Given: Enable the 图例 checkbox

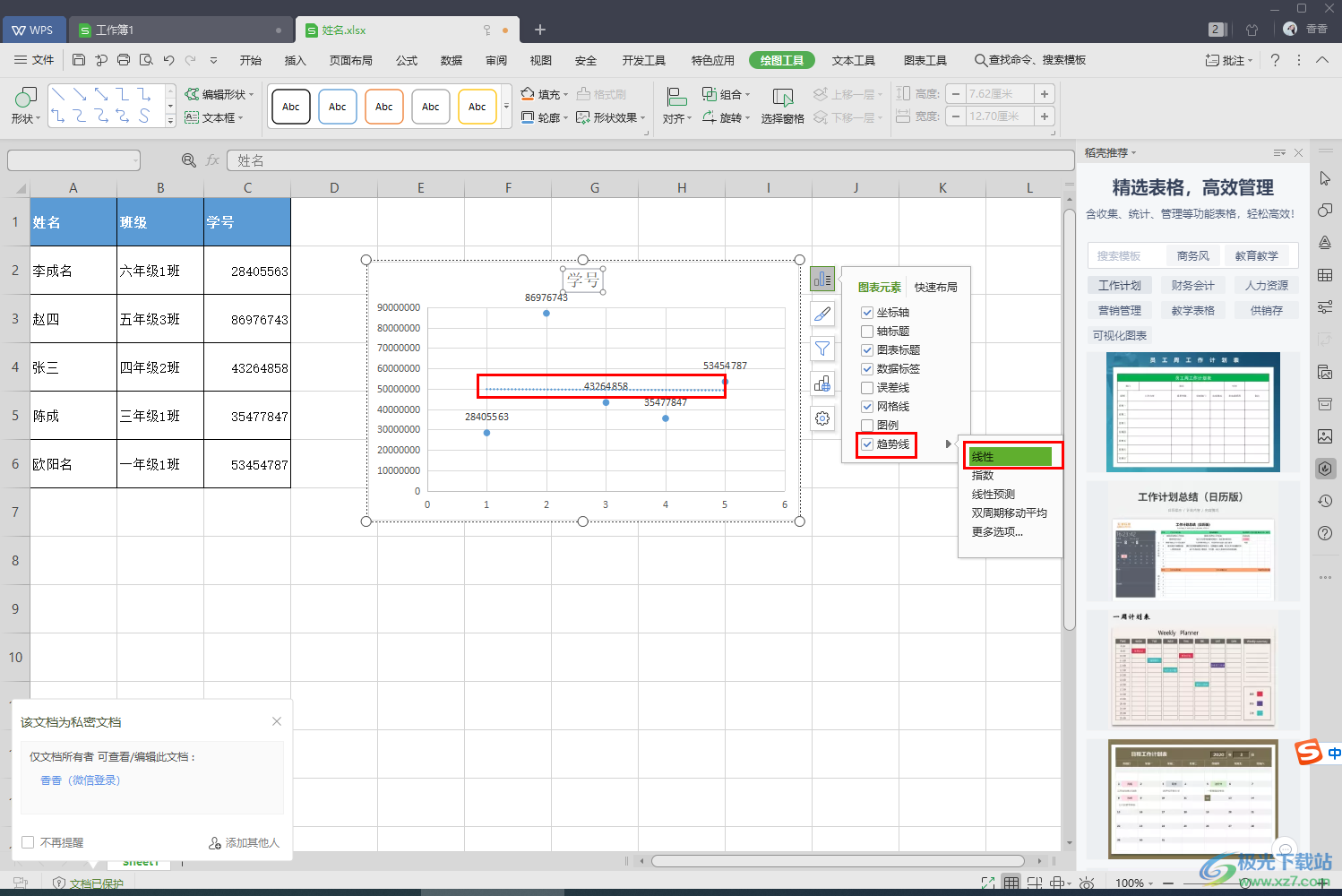Looking at the screenshot, I should click(x=867, y=426).
